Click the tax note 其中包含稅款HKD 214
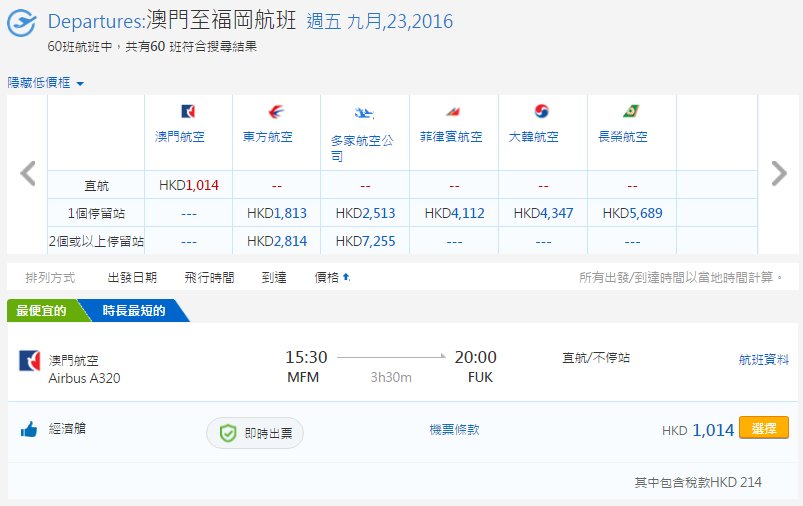 [x=698, y=482]
